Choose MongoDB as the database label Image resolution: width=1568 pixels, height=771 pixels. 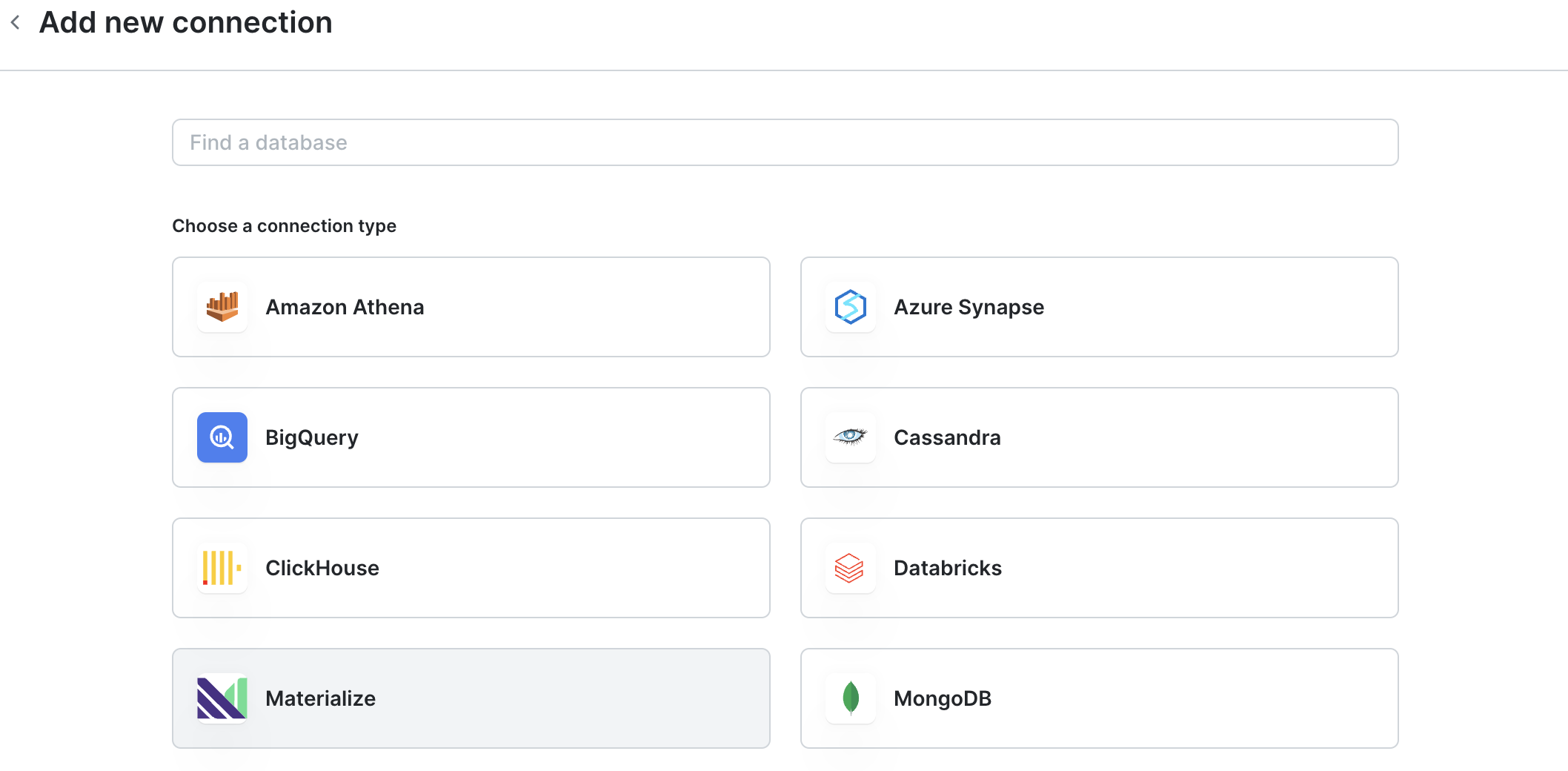943,698
